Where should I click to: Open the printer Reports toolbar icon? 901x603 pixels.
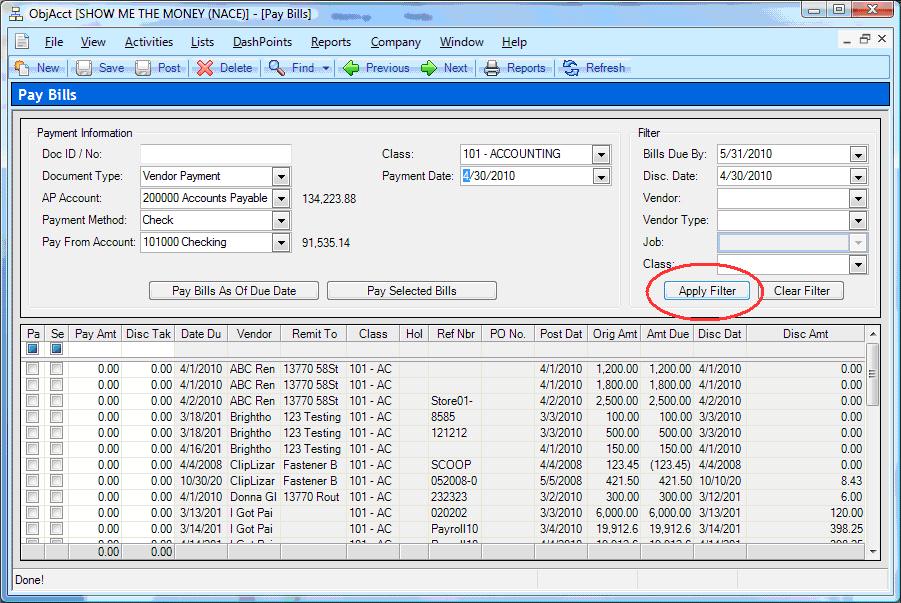coord(492,68)
